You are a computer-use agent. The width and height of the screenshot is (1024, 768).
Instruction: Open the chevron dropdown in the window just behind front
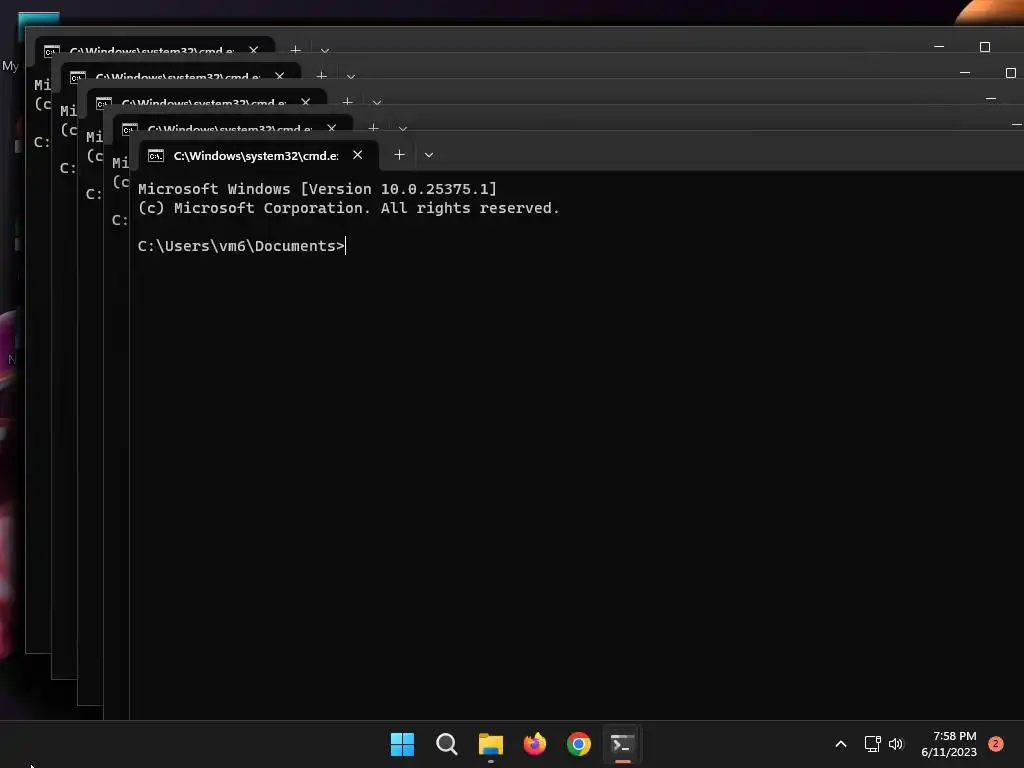[x=403, y=128]
